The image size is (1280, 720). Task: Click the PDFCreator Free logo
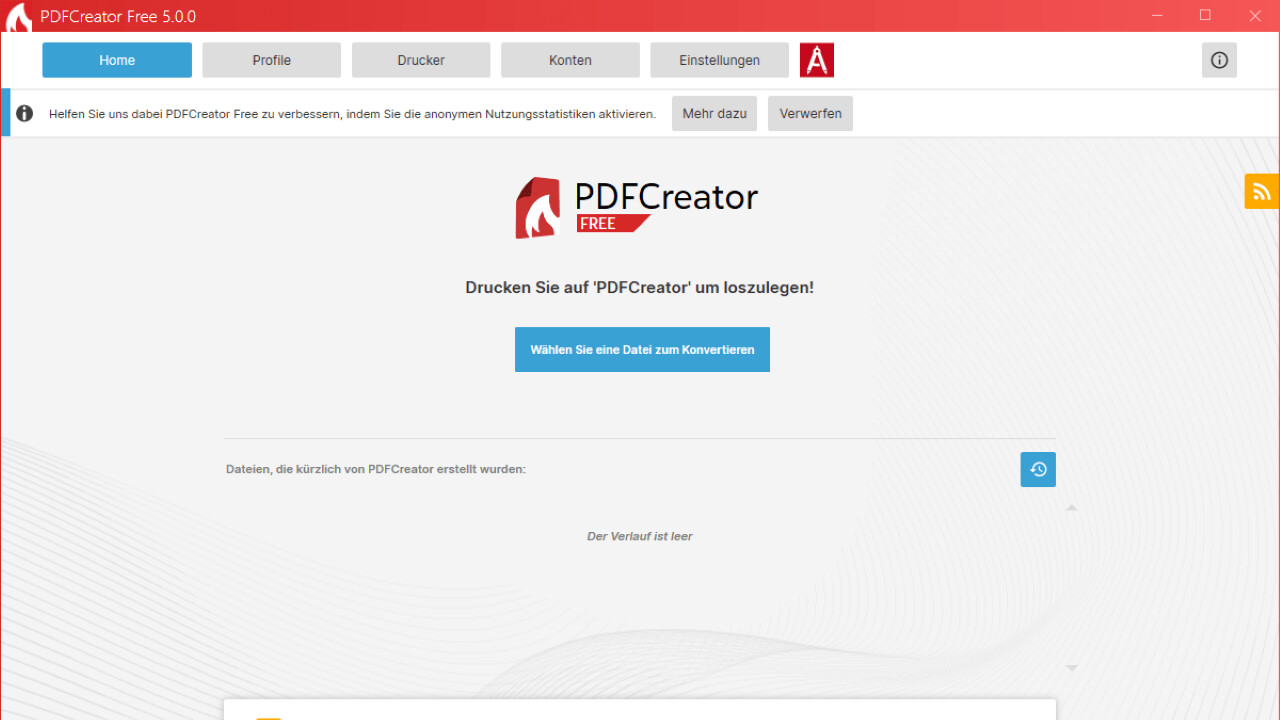click(x=637, y=207)
